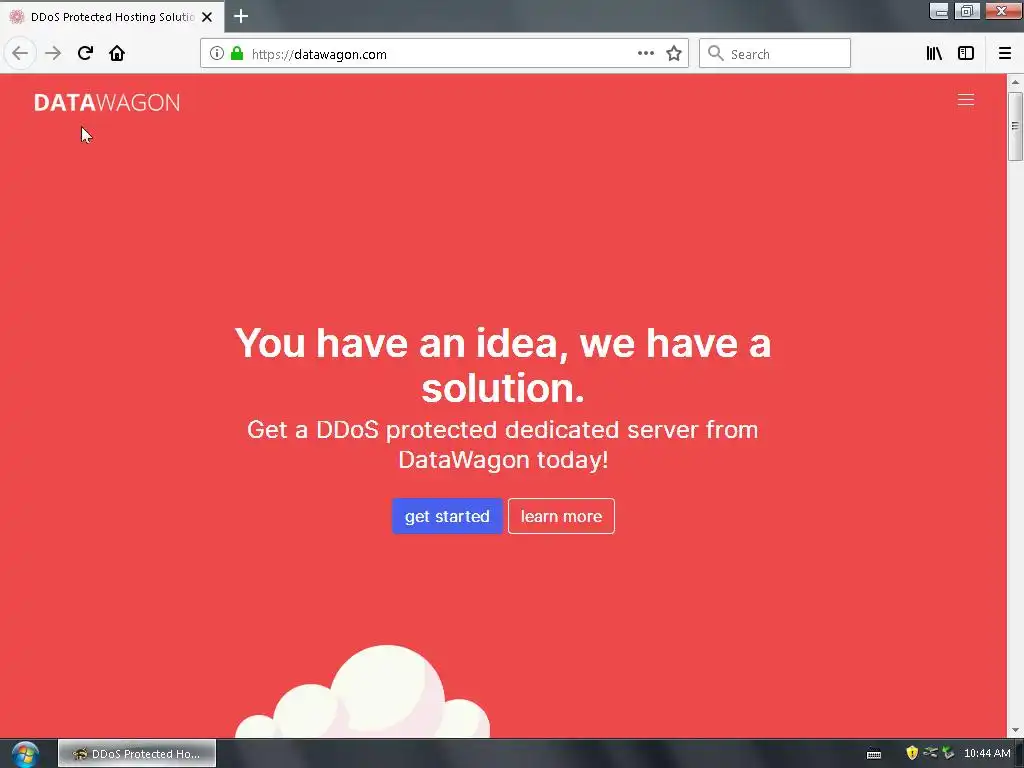Open the Windows Start menu
The height and width of the screenshot is (768, 1024).
point(25,754)
